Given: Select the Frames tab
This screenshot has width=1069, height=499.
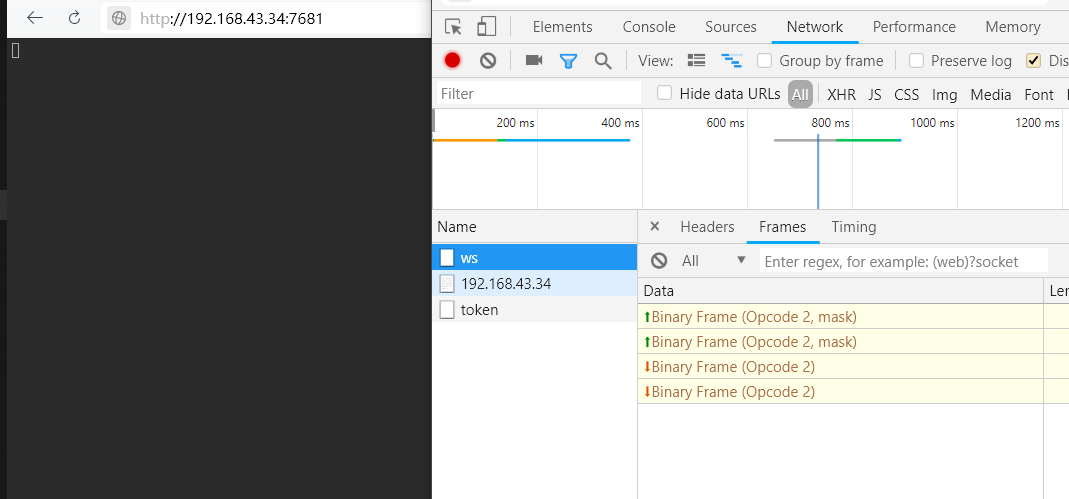Looking at the screenshot, I should coord(783,227).
